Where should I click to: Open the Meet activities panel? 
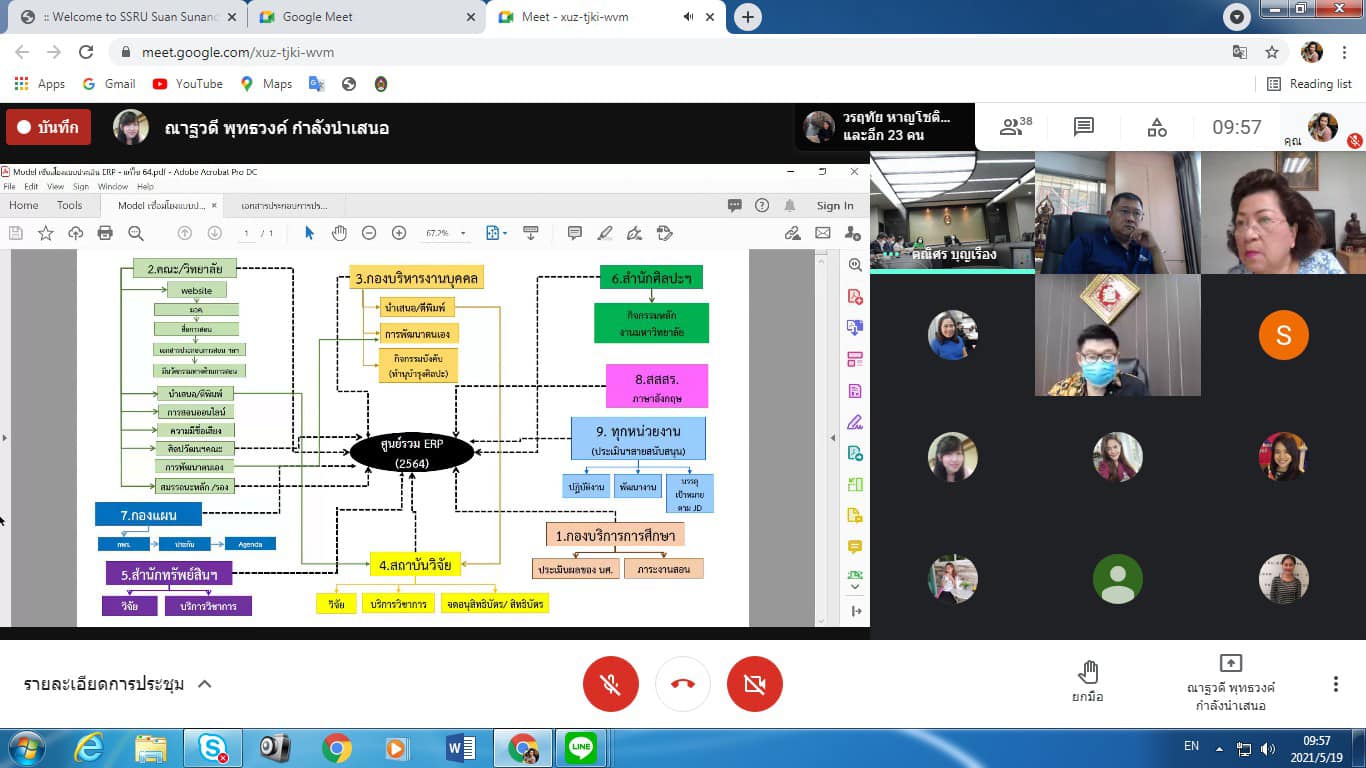1157,127
